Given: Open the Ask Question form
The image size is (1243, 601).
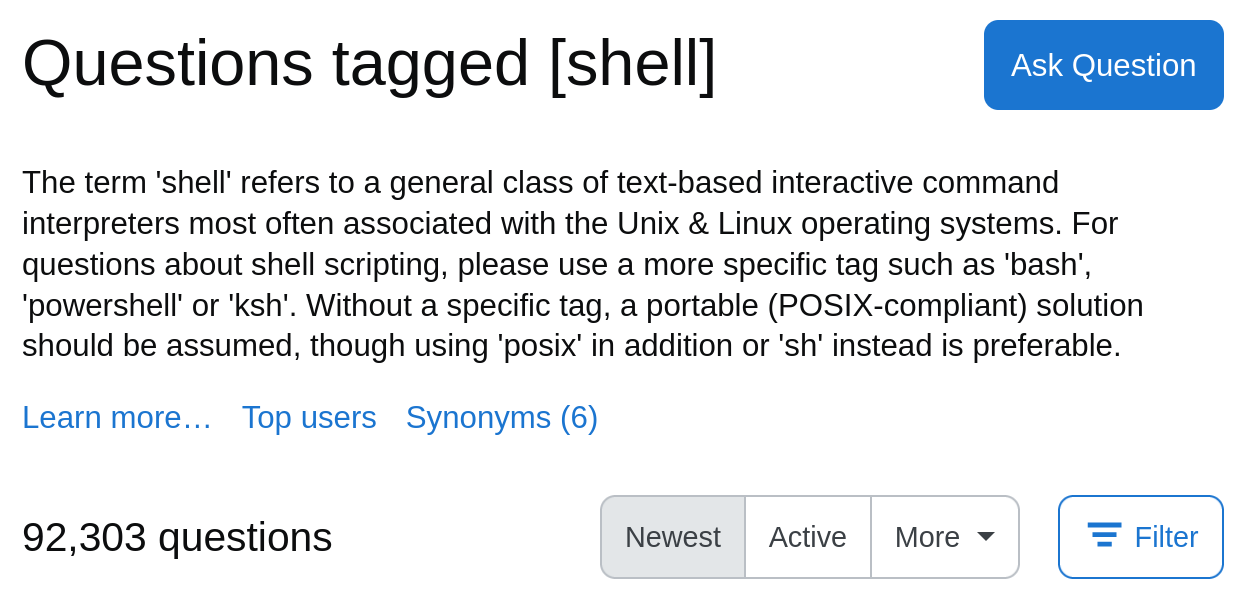Looking at the screenshot, I should (1104, 65).
